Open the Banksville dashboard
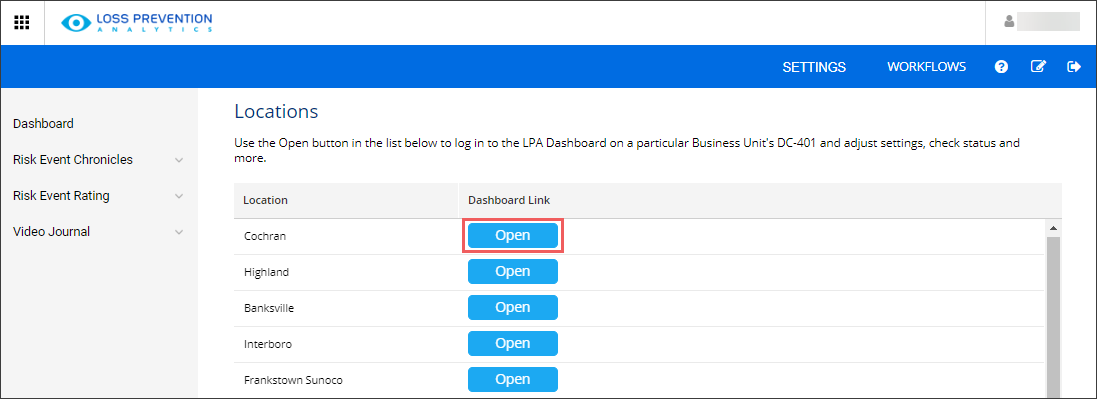This screenshot has height=399, width=1097. [x=513, y=307]
